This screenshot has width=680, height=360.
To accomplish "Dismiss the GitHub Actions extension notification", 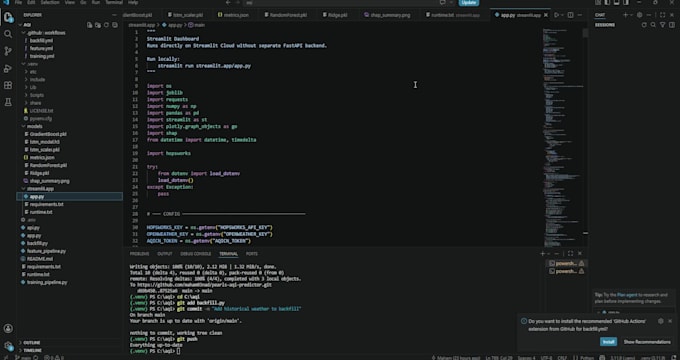I will pos(670,321).
